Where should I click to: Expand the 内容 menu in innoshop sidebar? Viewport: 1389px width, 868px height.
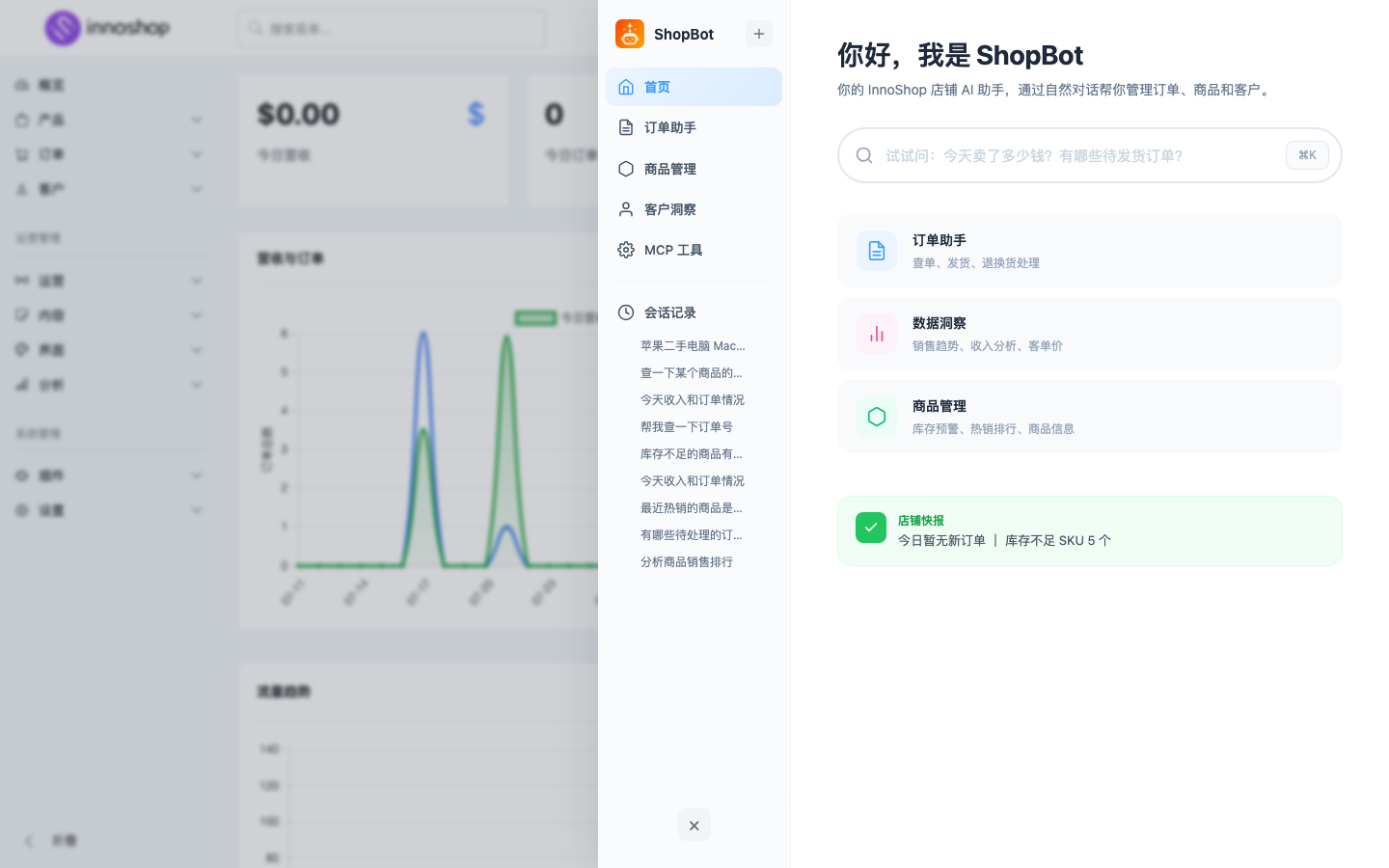(x=109, y=315)
